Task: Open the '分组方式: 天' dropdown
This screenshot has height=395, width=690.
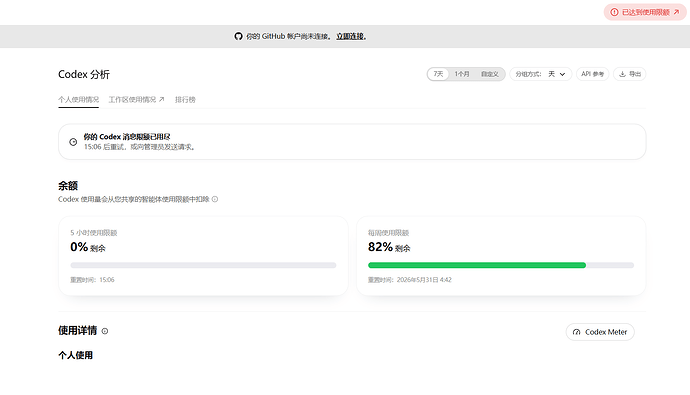Action: [x=540, y=74]
